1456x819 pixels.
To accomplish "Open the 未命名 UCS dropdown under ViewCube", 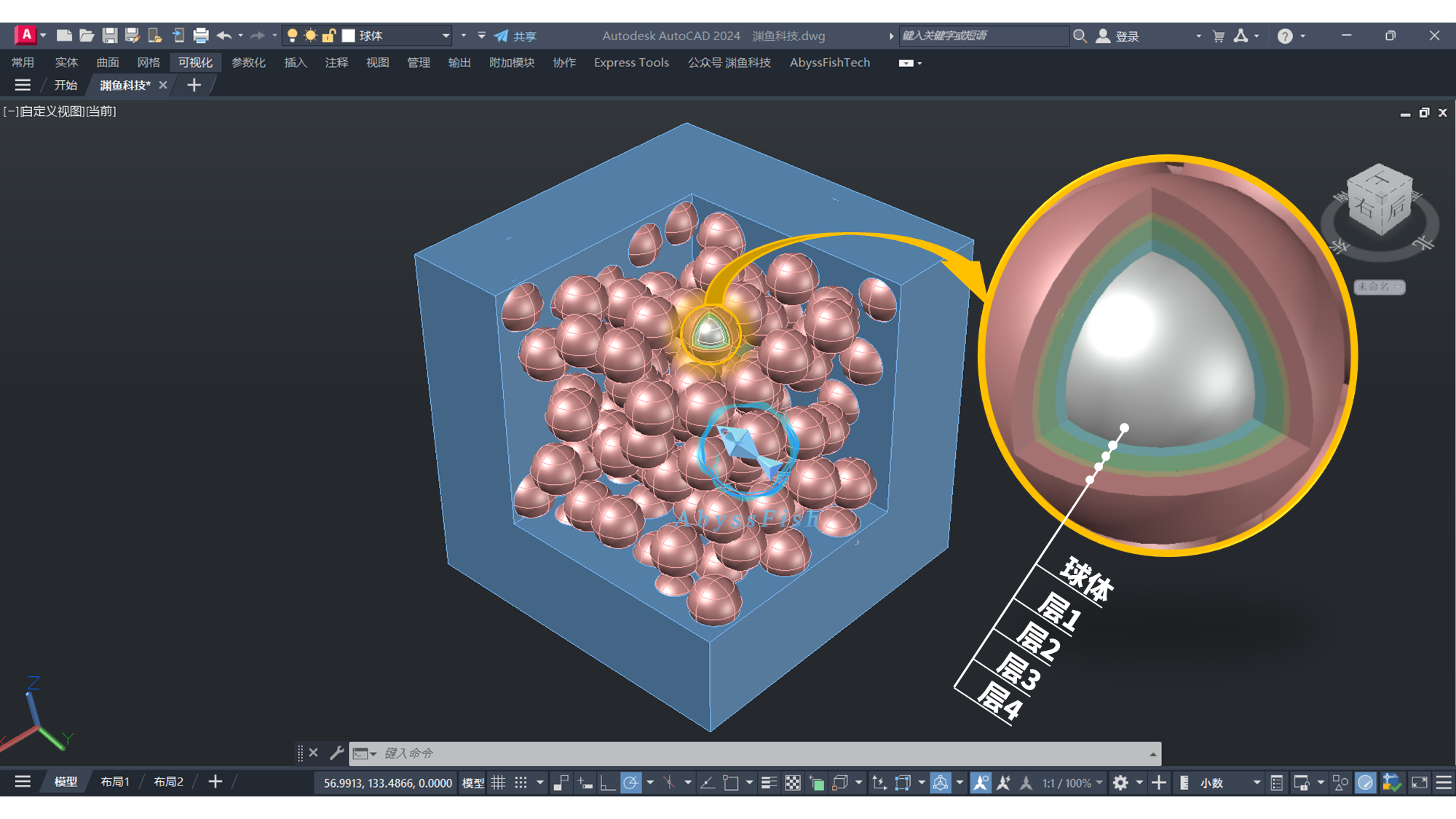I will point(1379,287).
